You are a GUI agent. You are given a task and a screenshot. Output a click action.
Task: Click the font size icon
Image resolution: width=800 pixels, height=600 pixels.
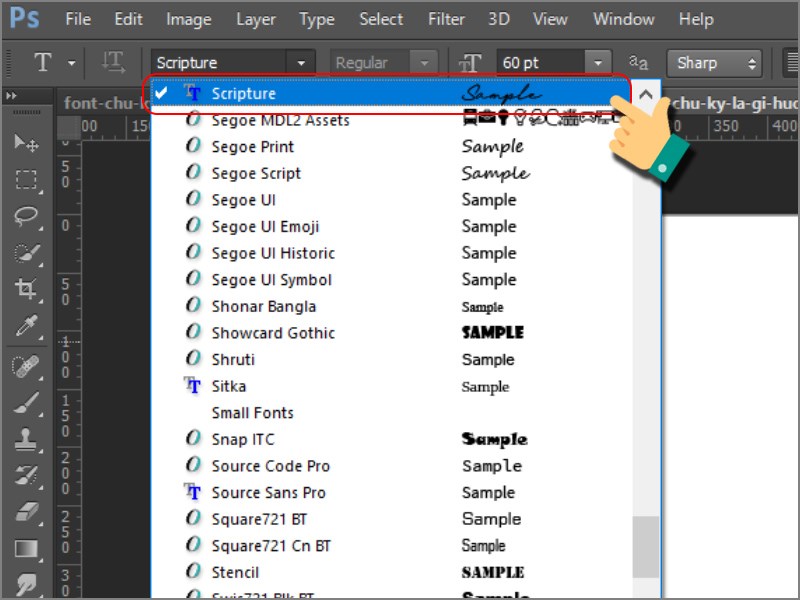click(x=469, y=63)
